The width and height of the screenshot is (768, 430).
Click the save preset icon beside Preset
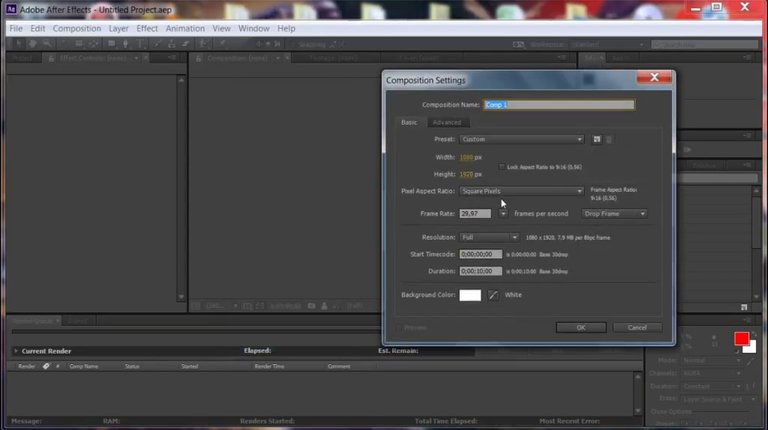click(x=597, y=140)
